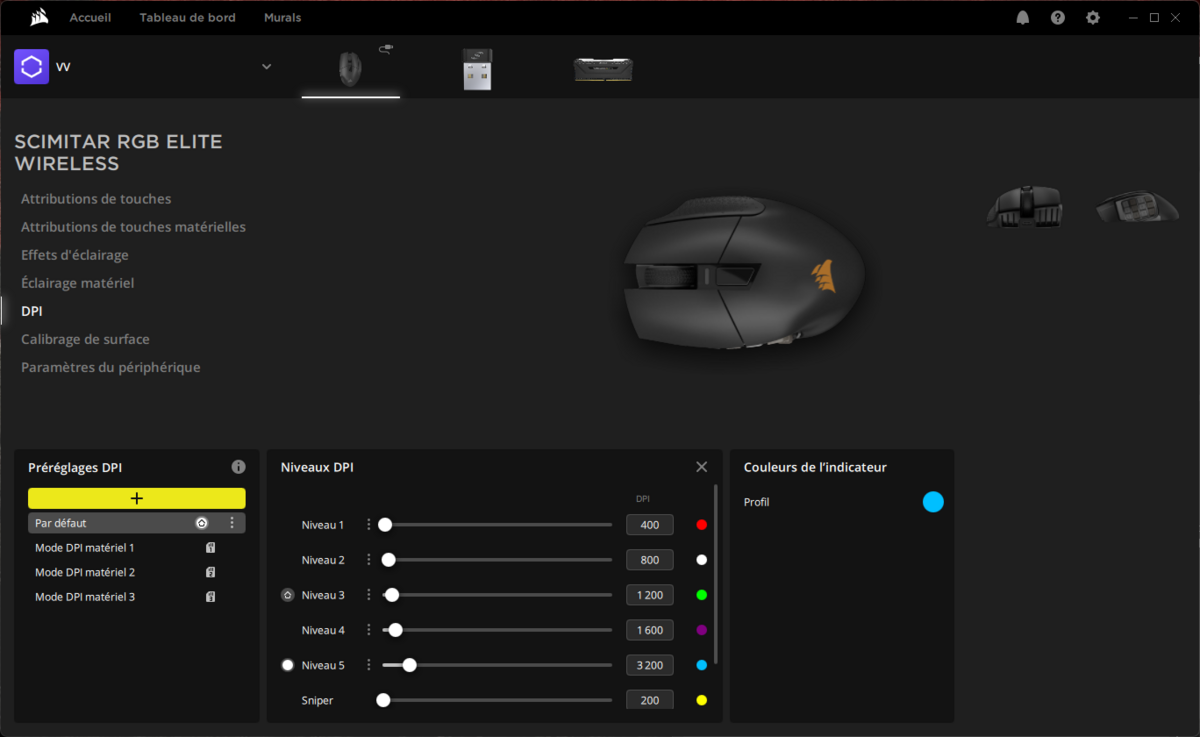This screenshot has width=1200, height=737.
Task: Open the Profil indicator cyan color swatch
Action: [x=933, y=502]
